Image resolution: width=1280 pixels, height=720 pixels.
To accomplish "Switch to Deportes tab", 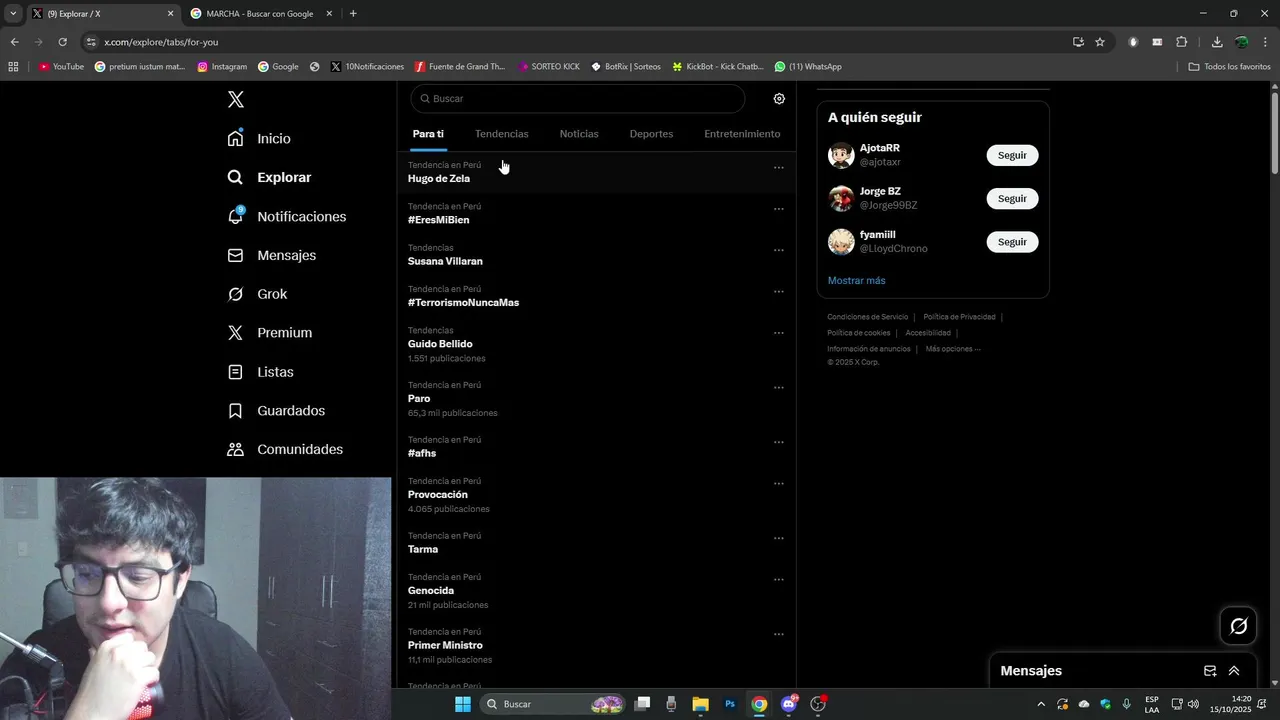I will tap(651, 134).
